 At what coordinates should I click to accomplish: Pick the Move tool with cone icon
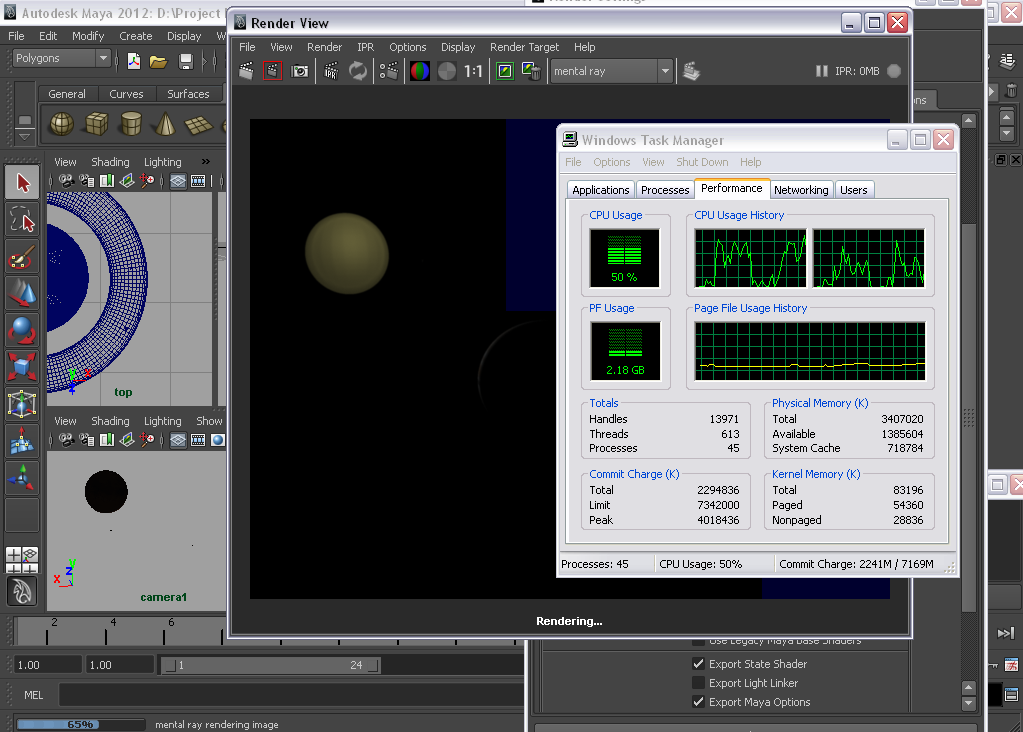coord(23,294)
